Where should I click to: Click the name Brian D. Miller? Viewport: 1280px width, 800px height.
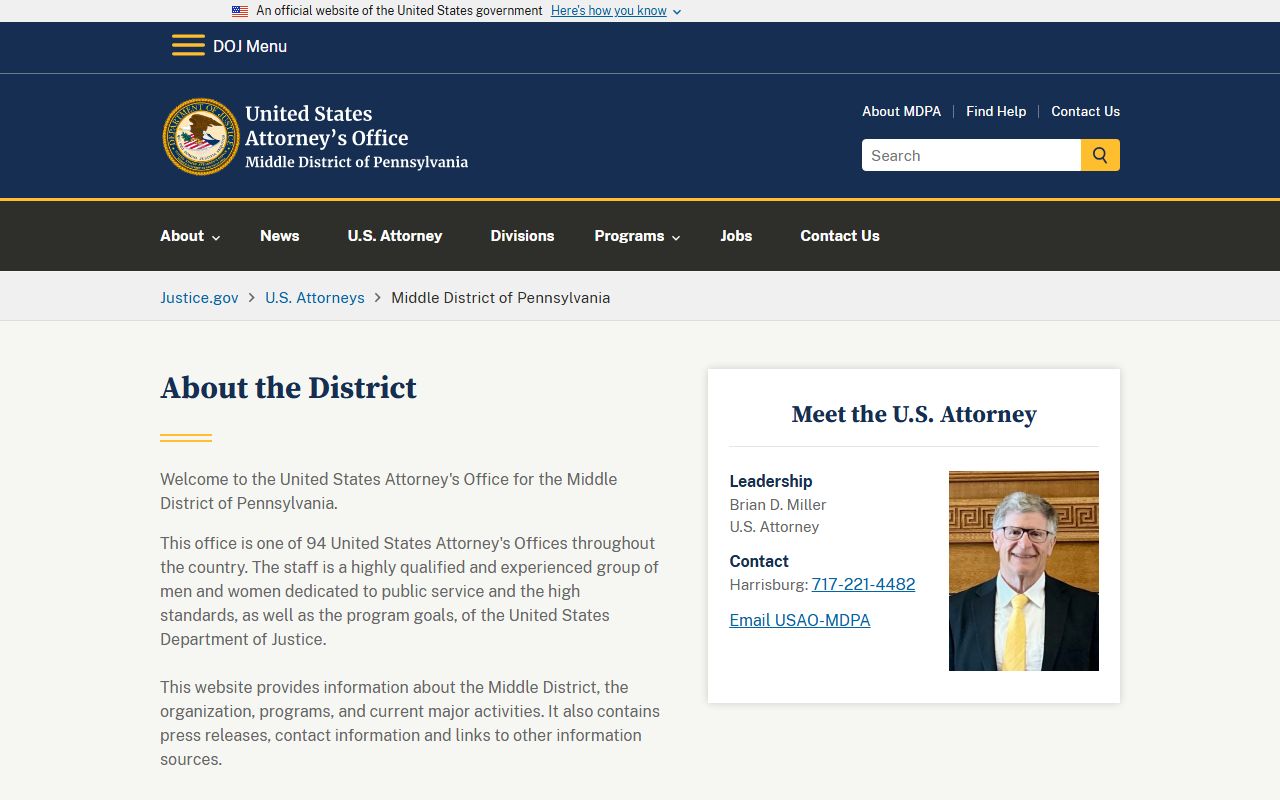[778, 505]
